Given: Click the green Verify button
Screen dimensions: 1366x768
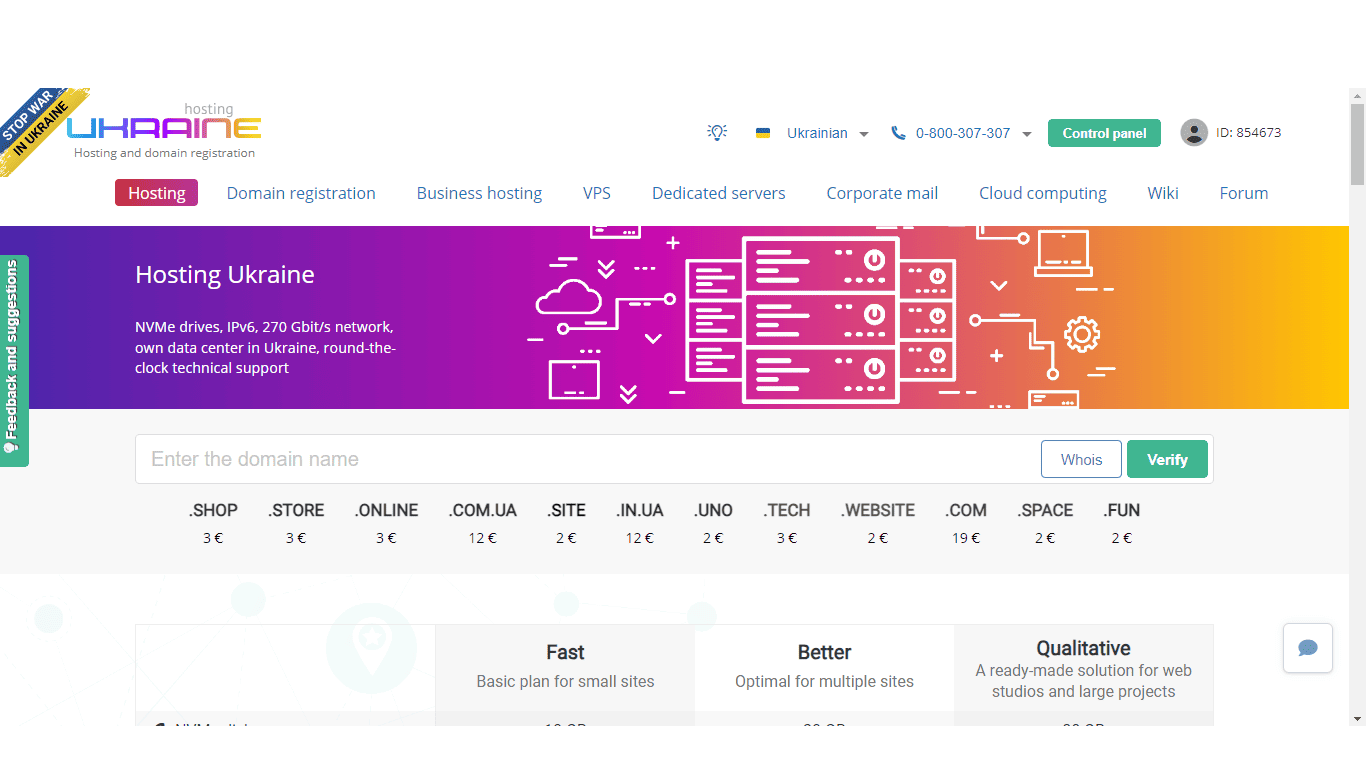Looking at the screenshot, I should [x=1167, y=459].
